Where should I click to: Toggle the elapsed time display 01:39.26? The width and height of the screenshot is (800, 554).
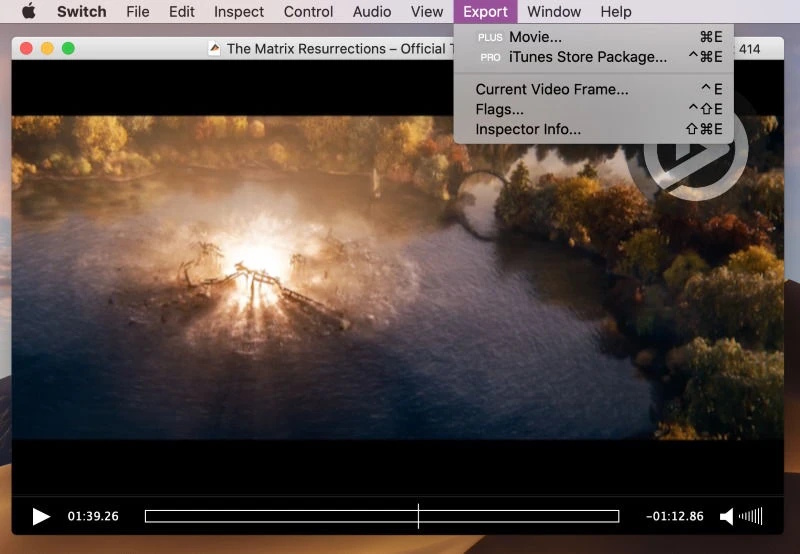coord(93,516)
